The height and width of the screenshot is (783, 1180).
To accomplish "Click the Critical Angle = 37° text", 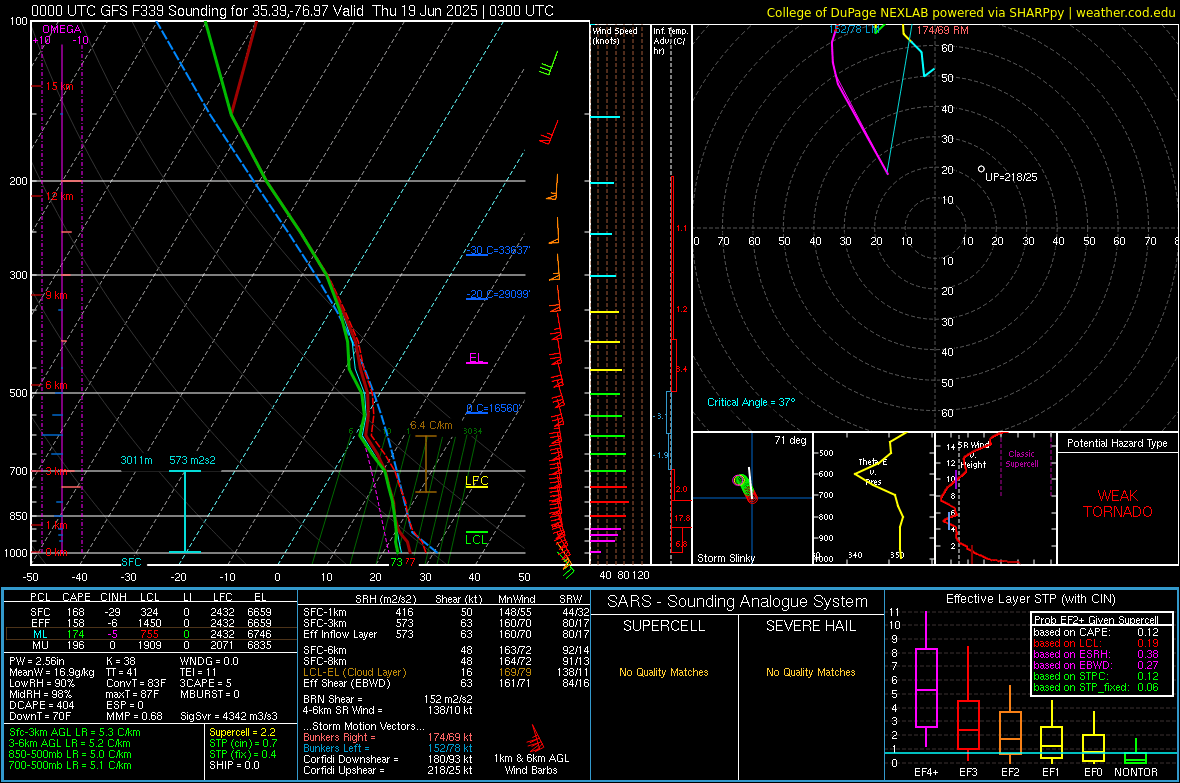I will [x=750, y=402].
